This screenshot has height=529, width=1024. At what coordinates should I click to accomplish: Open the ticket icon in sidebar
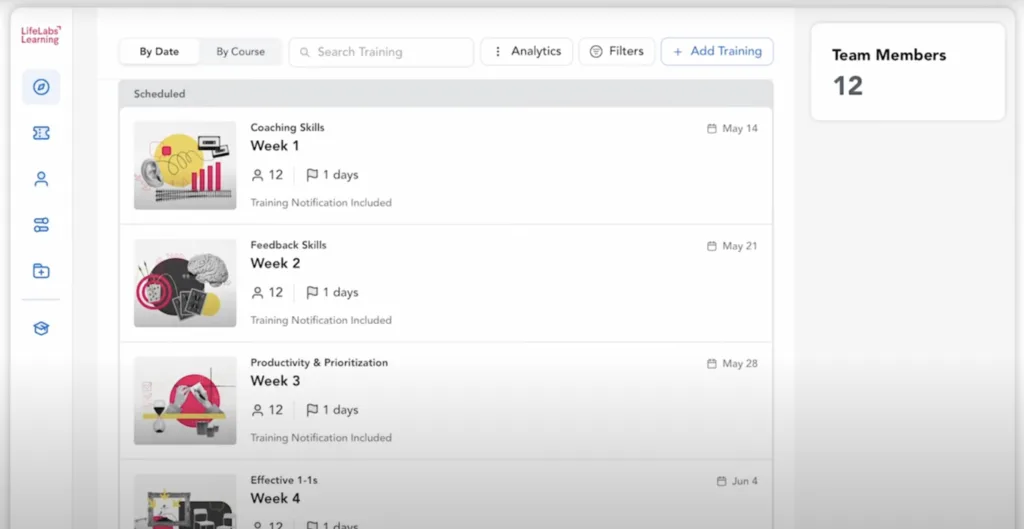pos(41,133)
